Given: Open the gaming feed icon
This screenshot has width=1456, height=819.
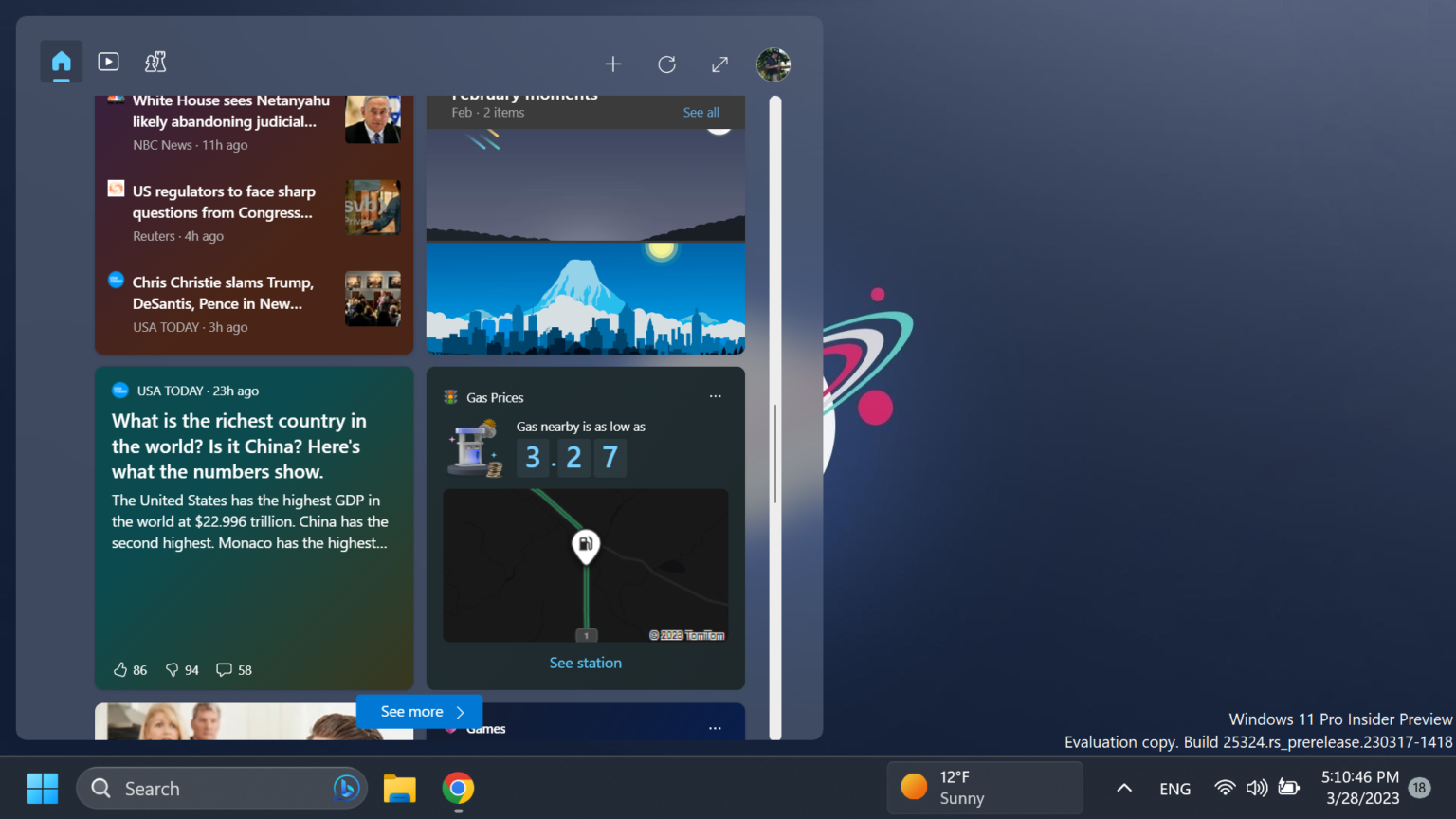Looking at the screenshot, I should (x=155, y=62).
